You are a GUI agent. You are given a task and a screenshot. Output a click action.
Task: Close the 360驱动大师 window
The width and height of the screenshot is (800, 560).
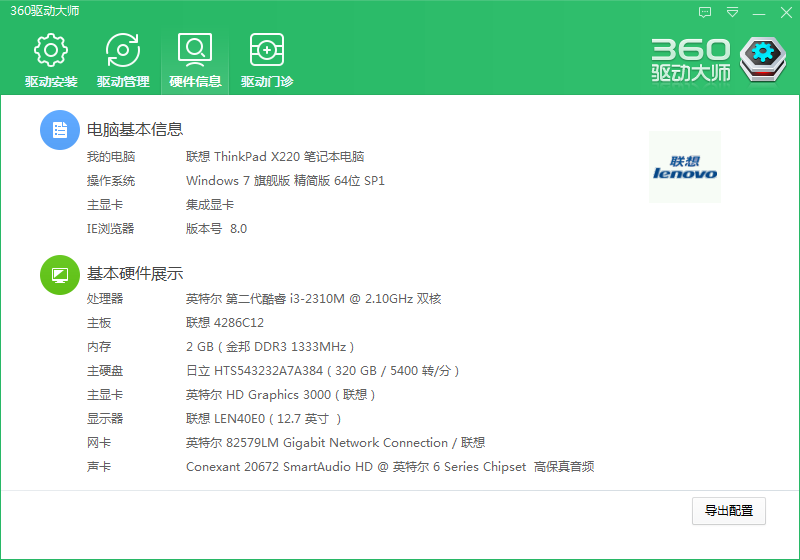[786, 12]
